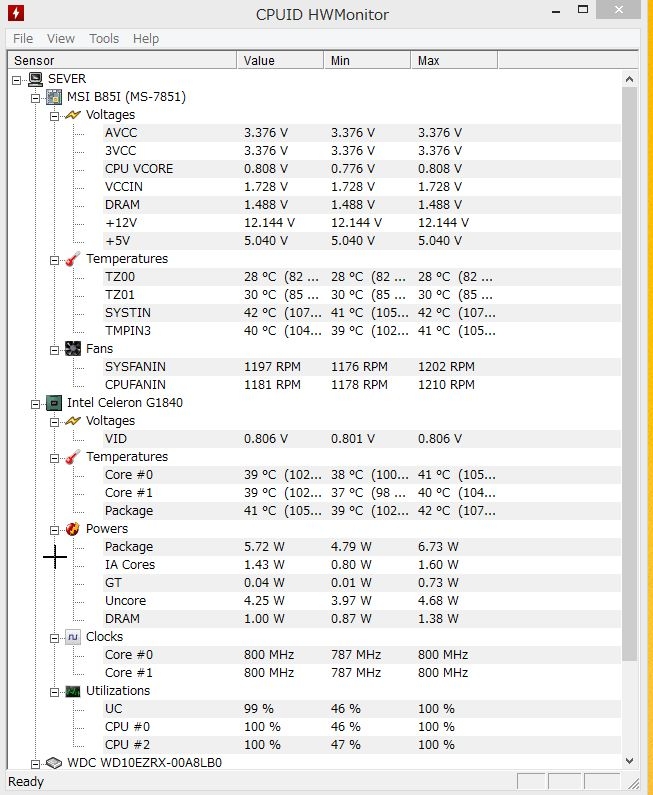Image resolution: width=653 pixels, height=795 pixels.
Task: Click the scrollbar down arrow
Action: (629, 761)
